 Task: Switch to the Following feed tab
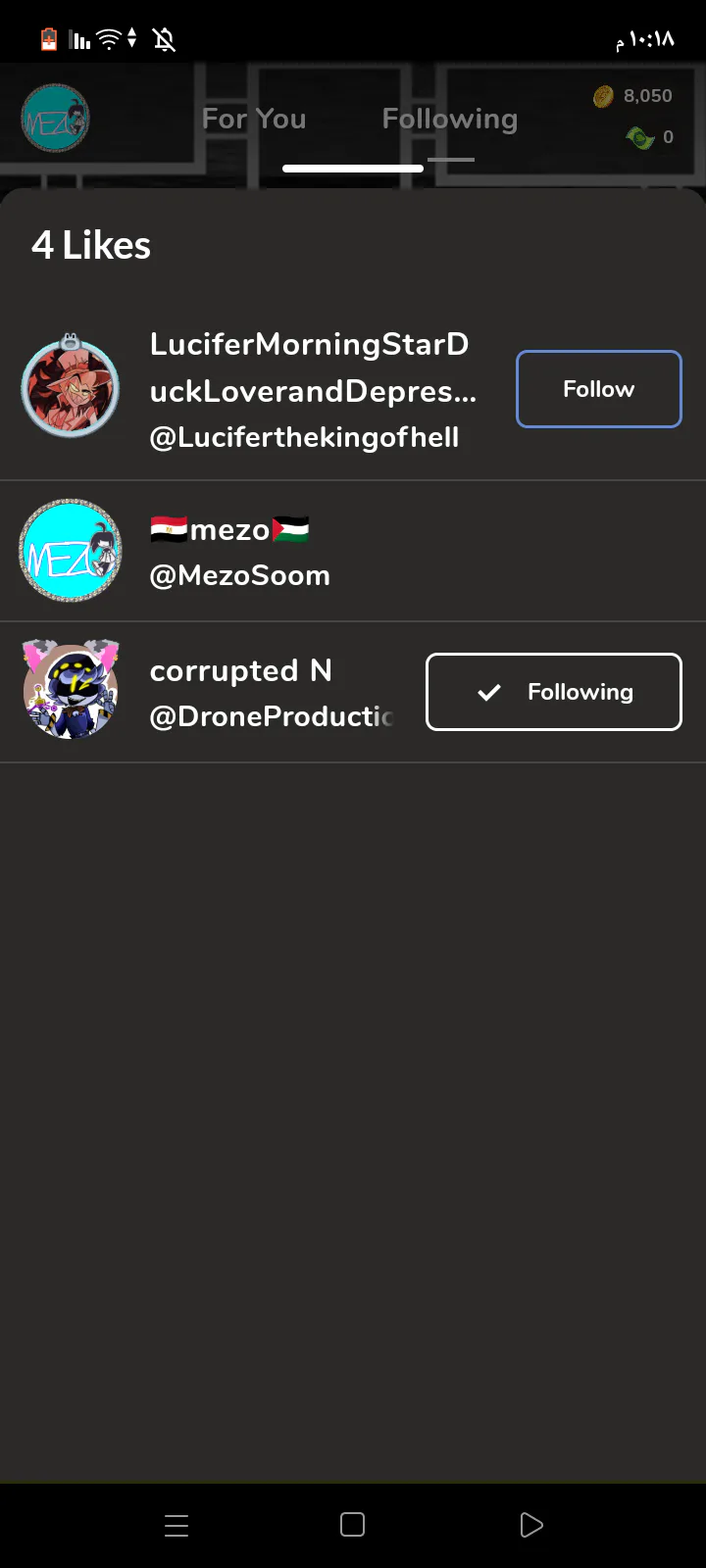point(450,119)
